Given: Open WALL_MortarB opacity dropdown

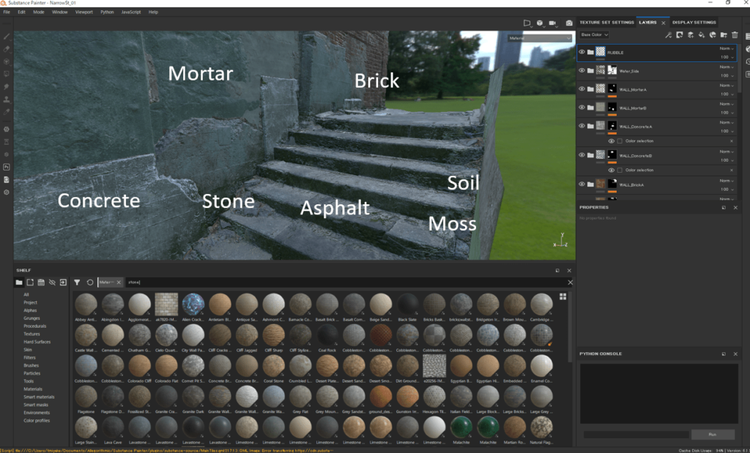Looking at the screenshot, I should coord(727,112).
